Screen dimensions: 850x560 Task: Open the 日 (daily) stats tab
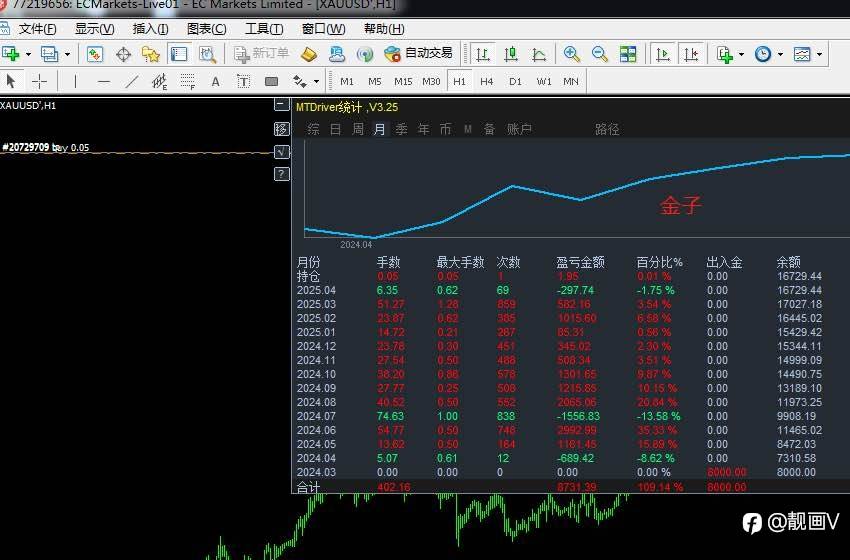[x=336, y=129]
